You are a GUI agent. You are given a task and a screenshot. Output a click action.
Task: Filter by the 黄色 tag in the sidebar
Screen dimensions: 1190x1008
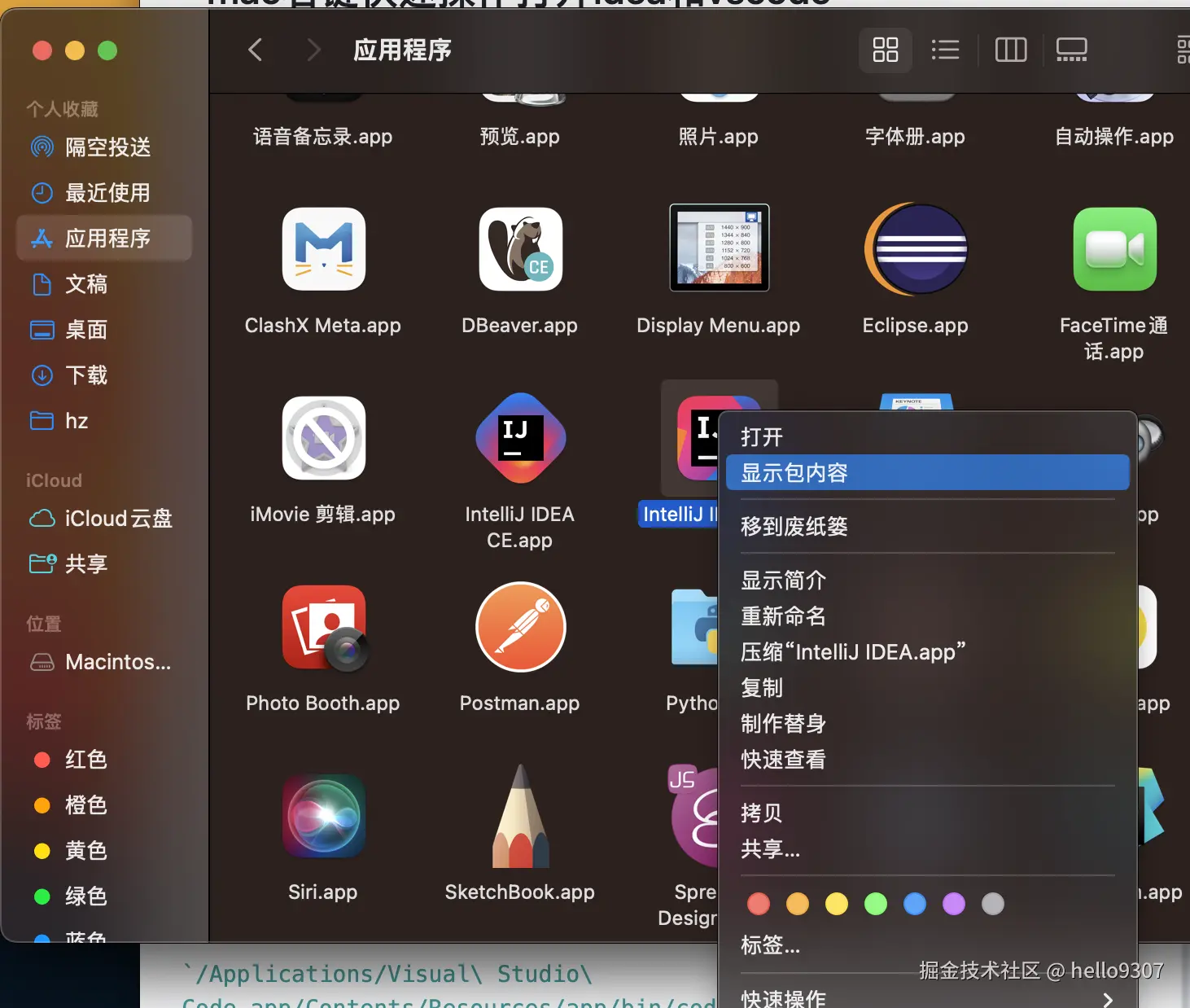click(104, 851)
